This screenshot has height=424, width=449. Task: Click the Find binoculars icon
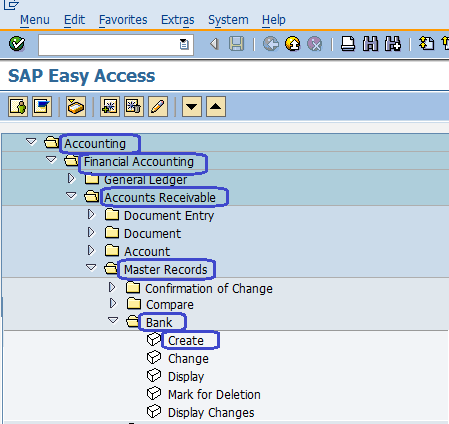(x=370, y=44)
